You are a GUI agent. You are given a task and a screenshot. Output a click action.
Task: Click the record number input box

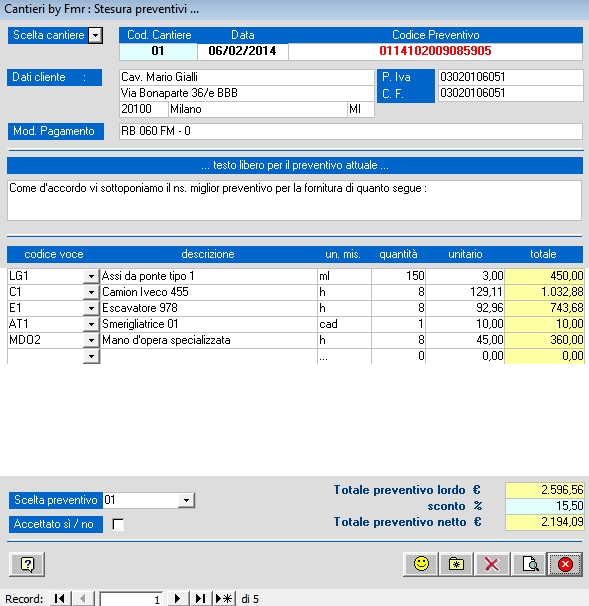(x=131, y=599)
